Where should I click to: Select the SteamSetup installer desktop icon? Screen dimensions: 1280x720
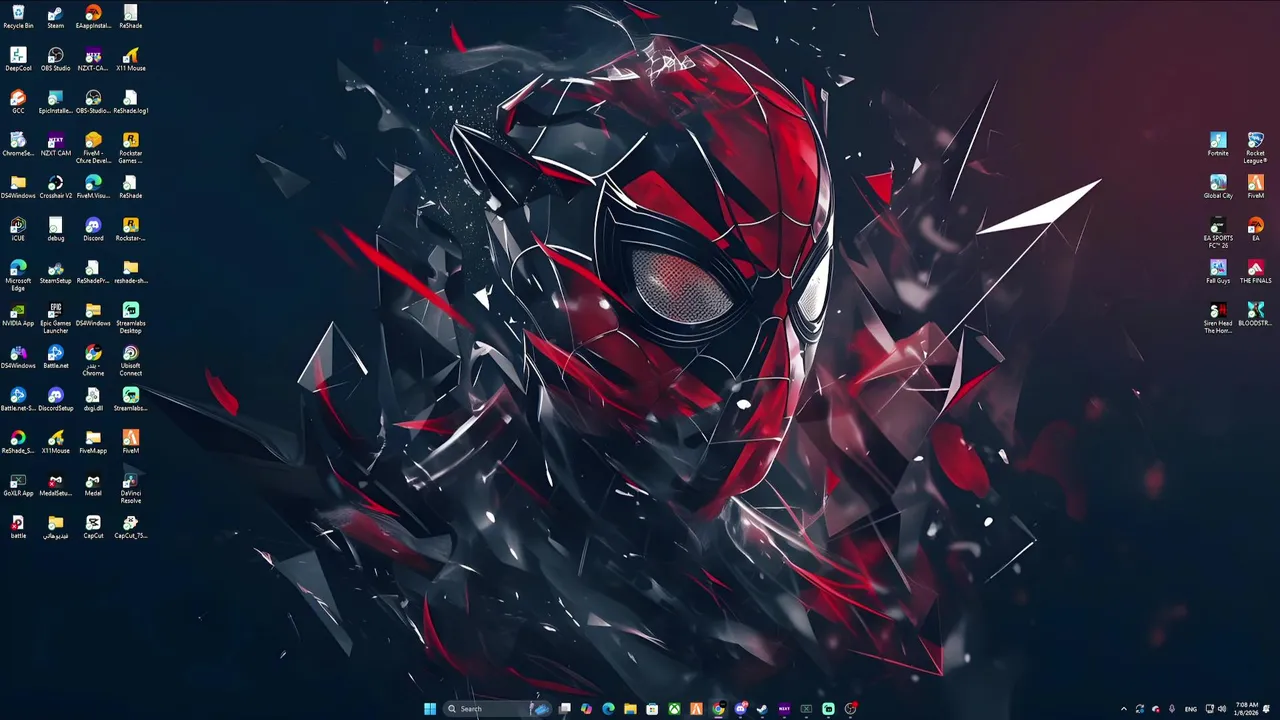click(55, 272)
